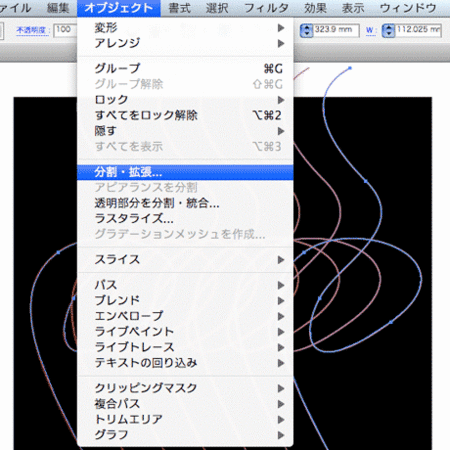This screenshot has height=450, width=450.
Task: Expand the ライブペイント submenu
Action: tap(185, 332)
